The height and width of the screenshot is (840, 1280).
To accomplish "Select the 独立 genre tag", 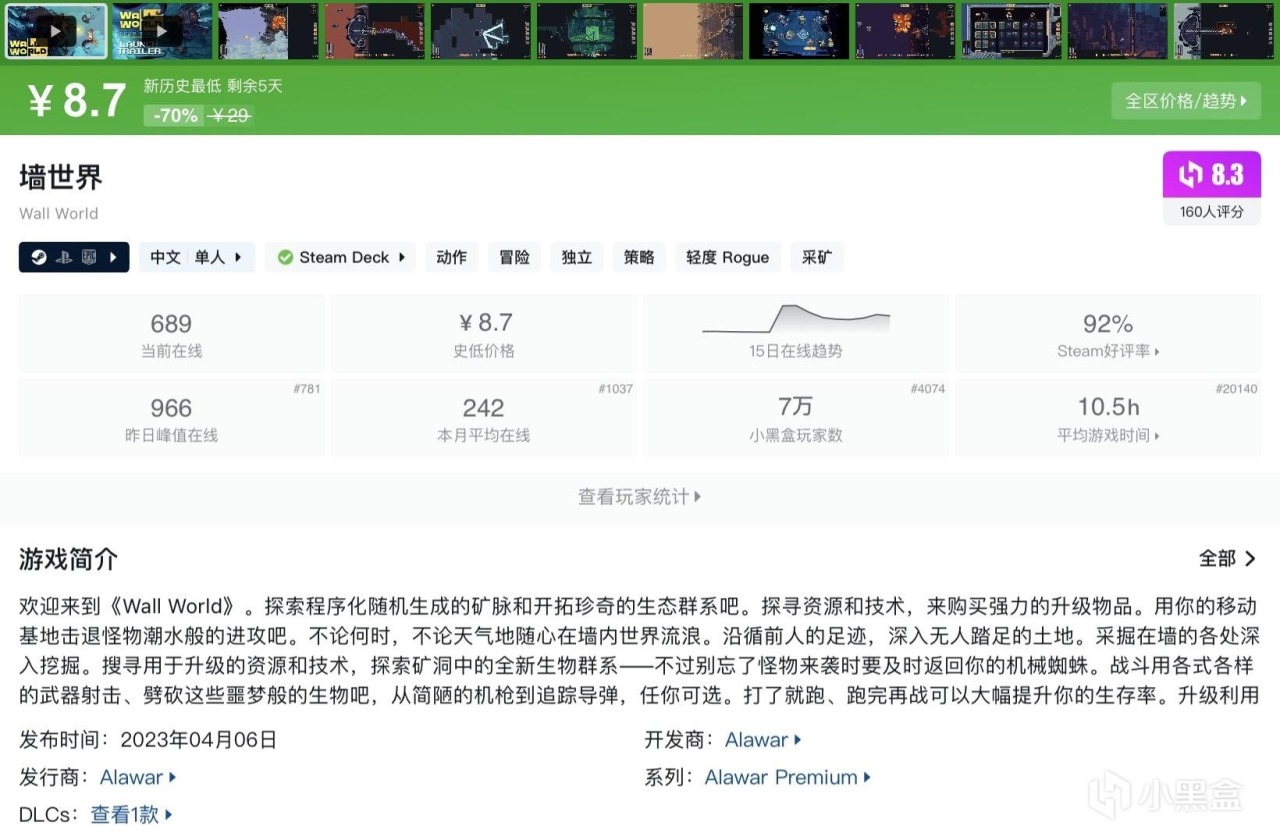I will click(577, 257).
